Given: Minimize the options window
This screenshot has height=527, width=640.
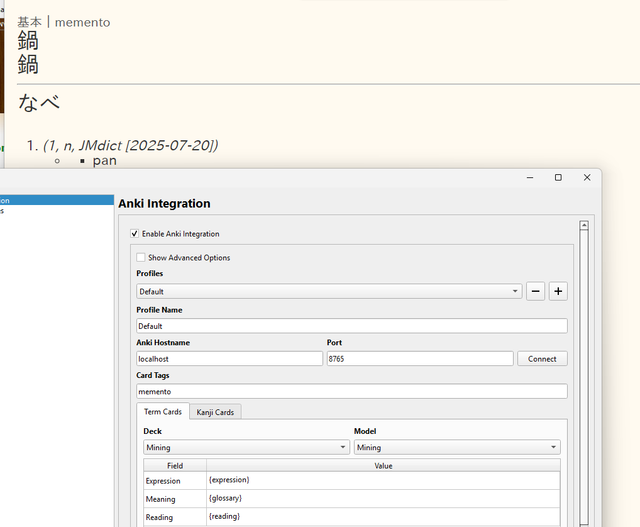Looking at the screenshot, I should [530, 178].
